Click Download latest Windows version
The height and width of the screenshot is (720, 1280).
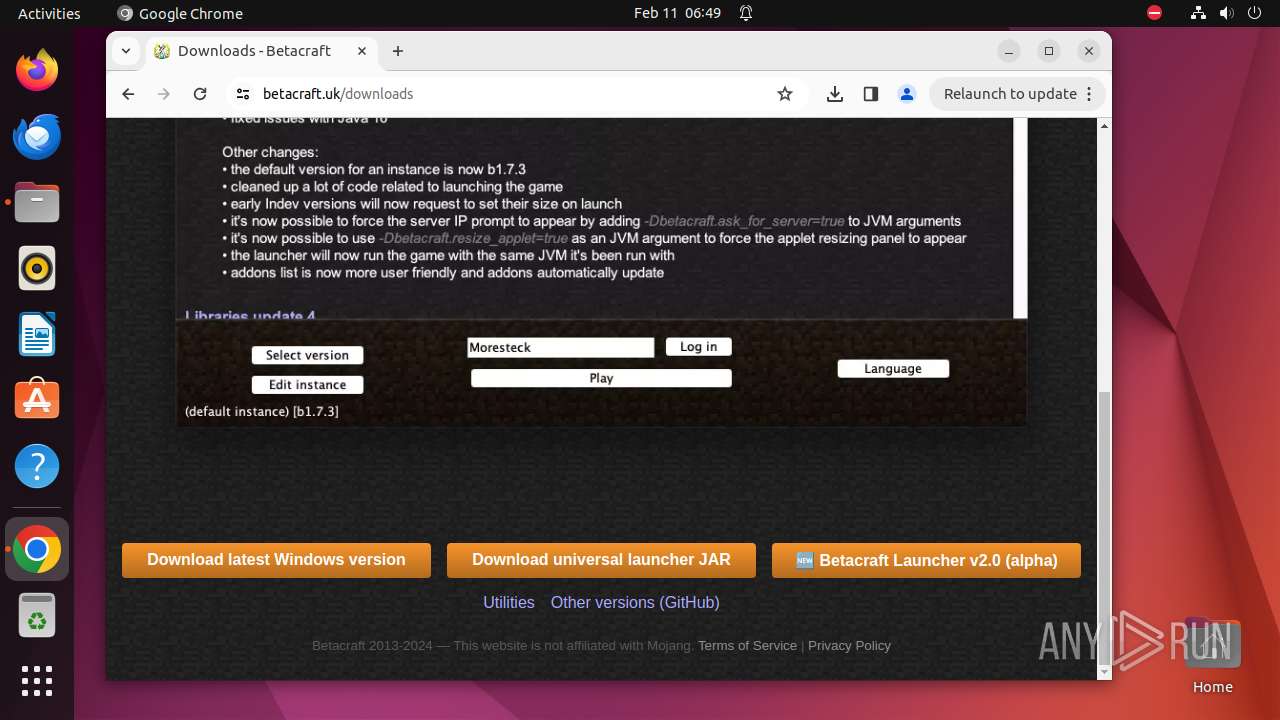pos(276,560)
